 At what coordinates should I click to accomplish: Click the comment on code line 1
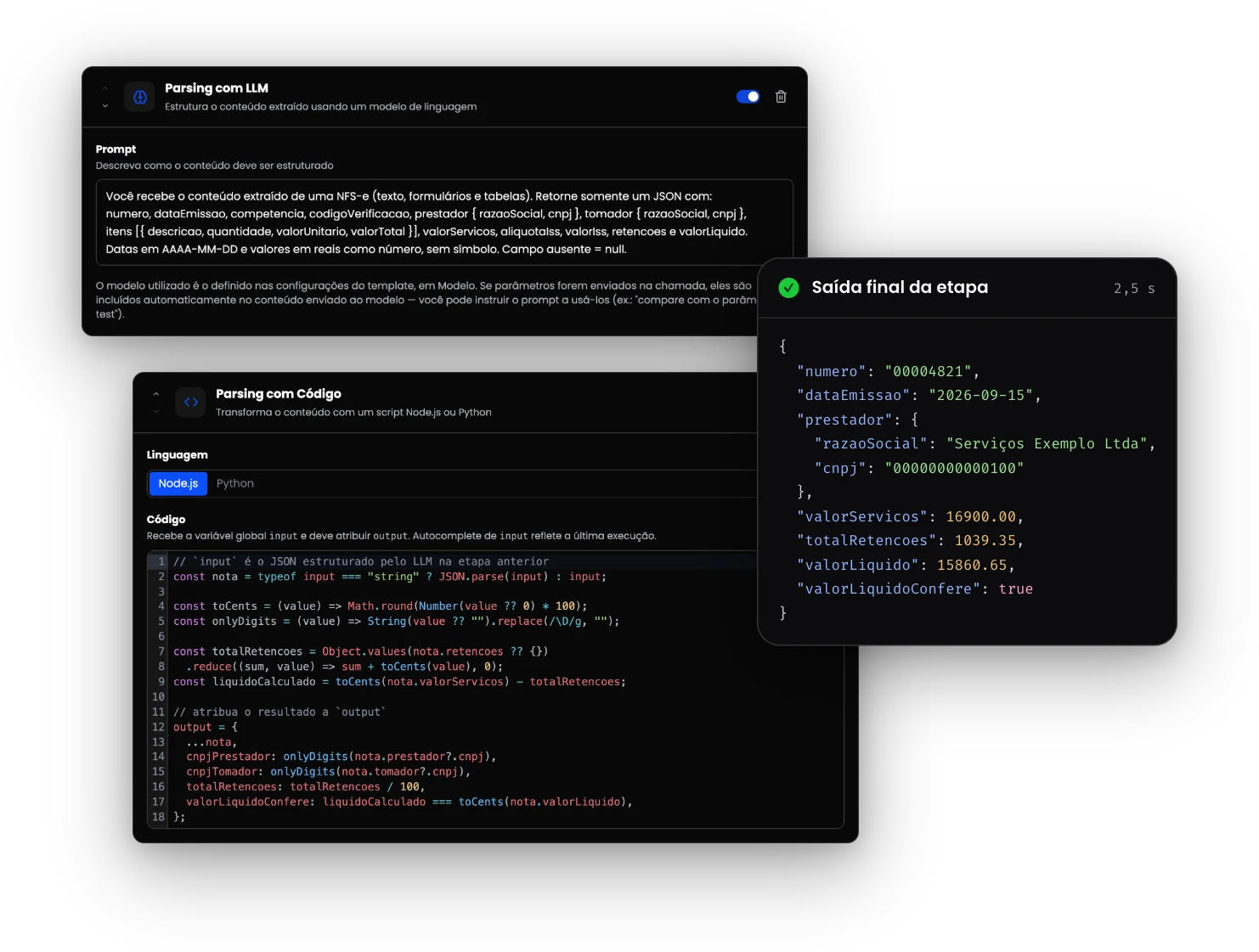[x=361, y=561]
